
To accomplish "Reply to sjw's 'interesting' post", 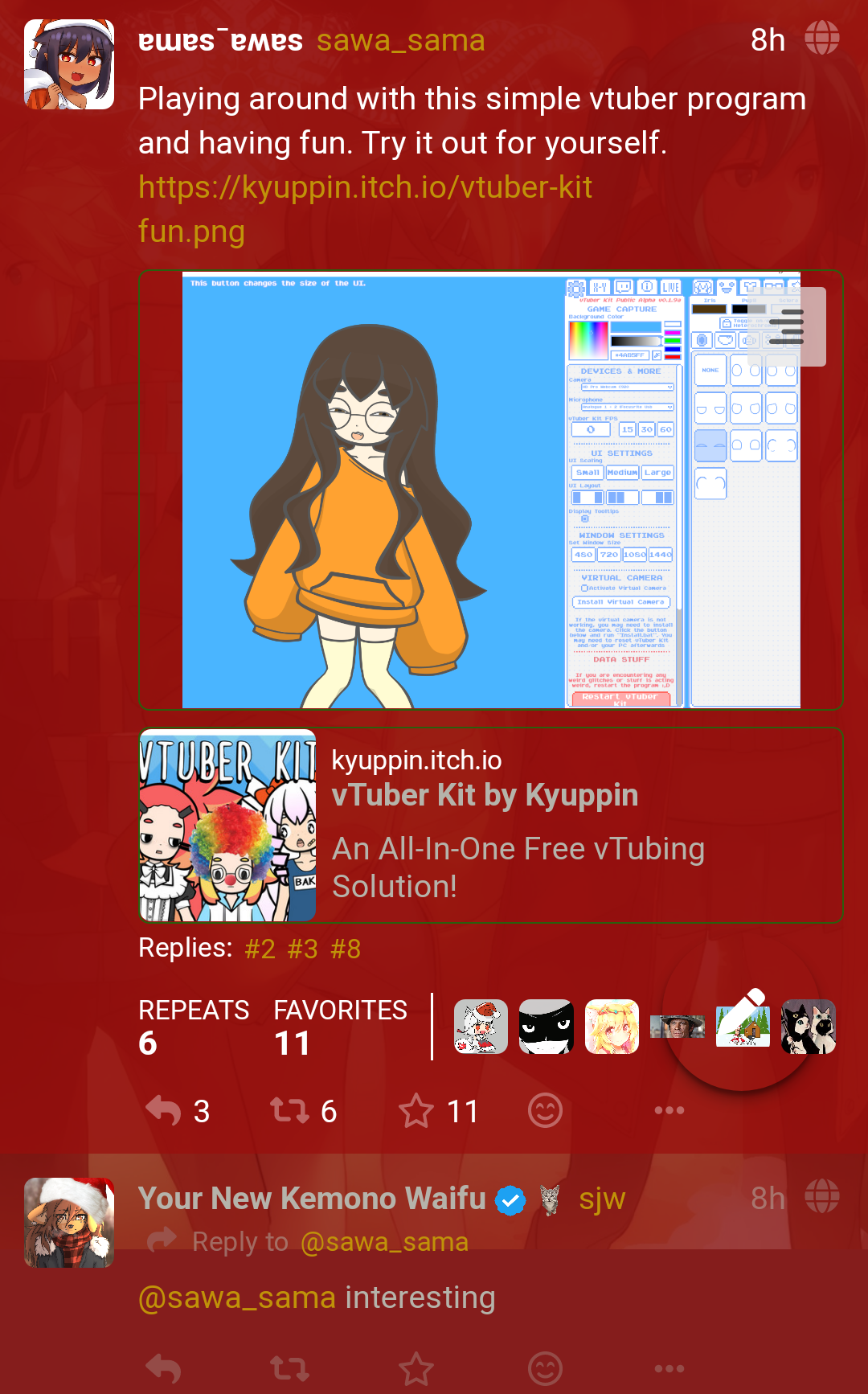I will [163, 1369].
